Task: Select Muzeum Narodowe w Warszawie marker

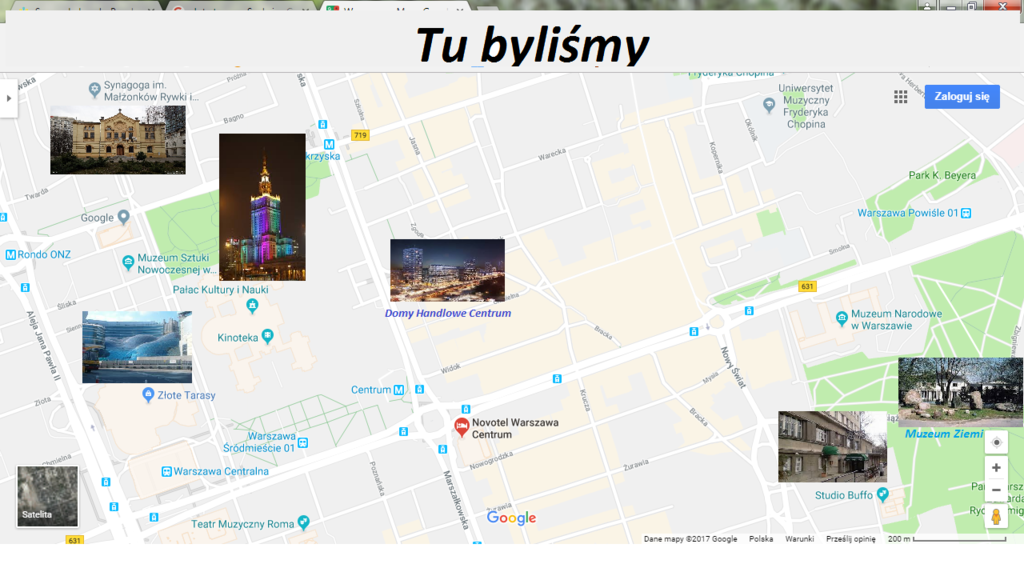Action: pos(842,318)
